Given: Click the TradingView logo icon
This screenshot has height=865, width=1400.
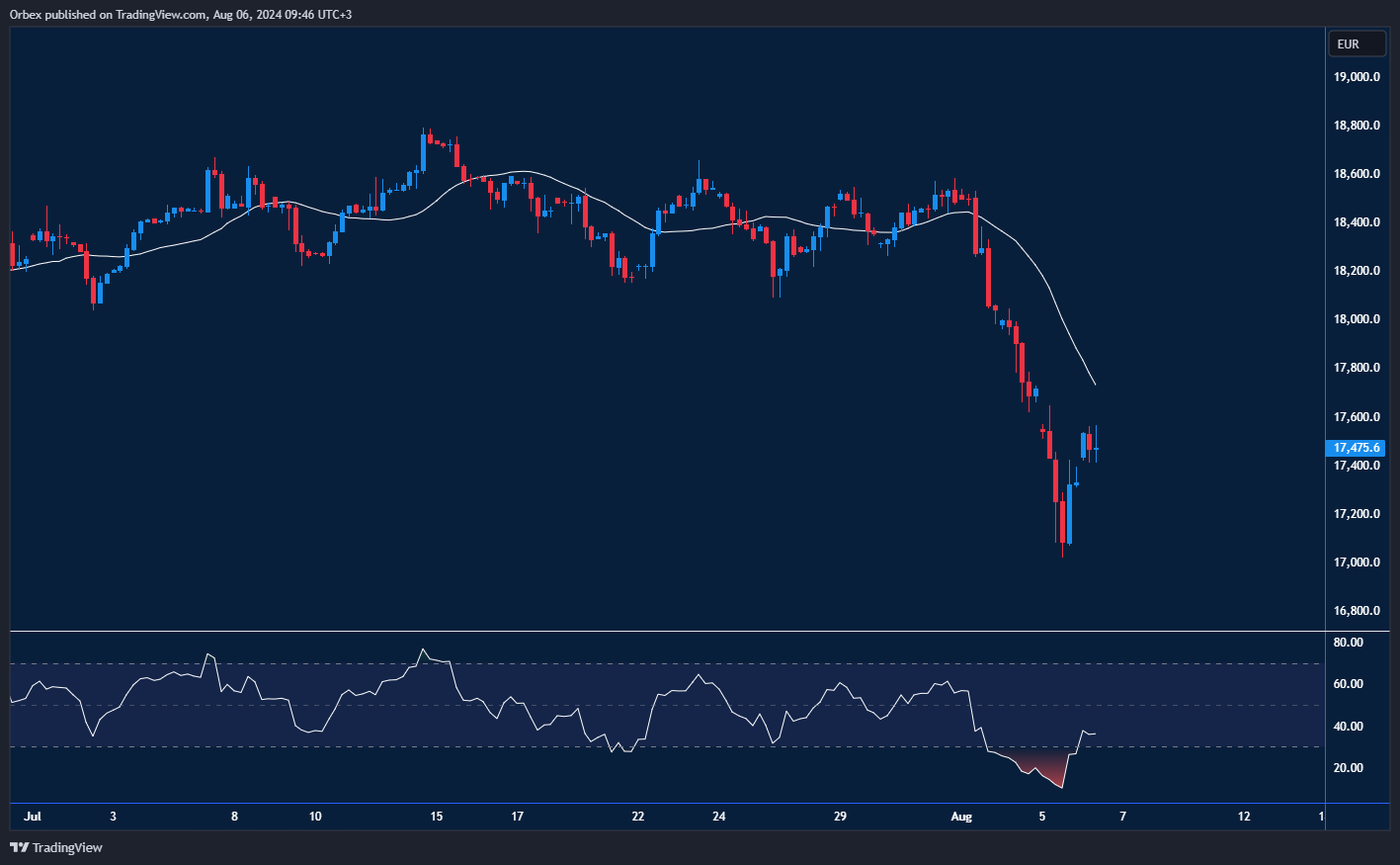Looking at the screenshot, I should (19, 847).
